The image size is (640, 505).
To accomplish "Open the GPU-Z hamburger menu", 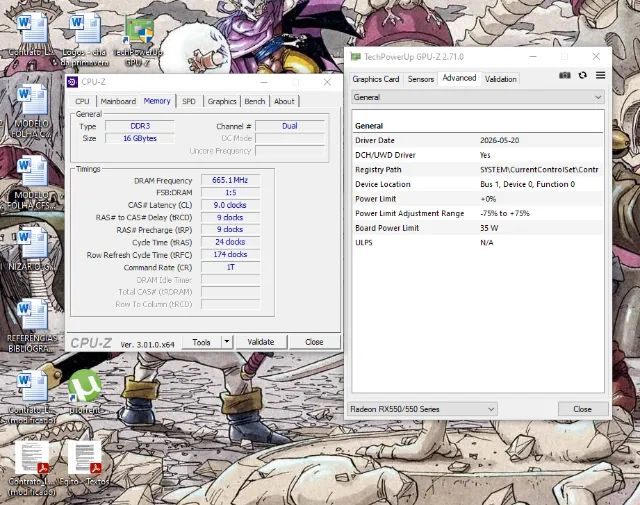I will coord(600,75).
